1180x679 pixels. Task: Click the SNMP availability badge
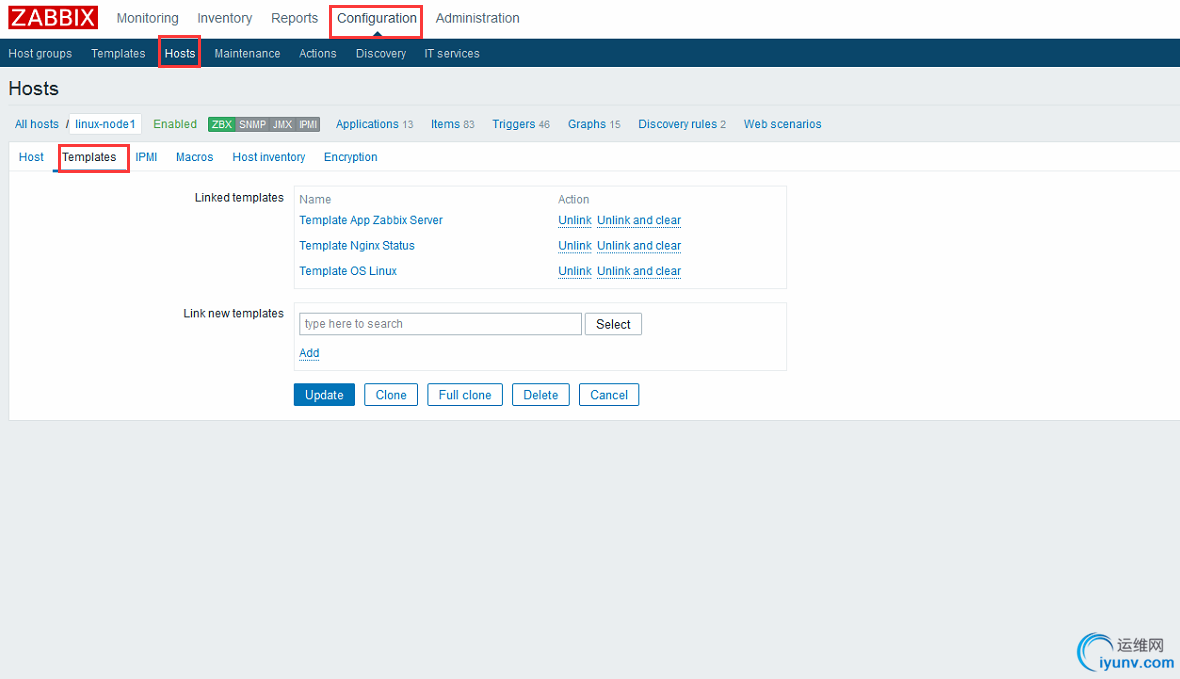(252, 124)
